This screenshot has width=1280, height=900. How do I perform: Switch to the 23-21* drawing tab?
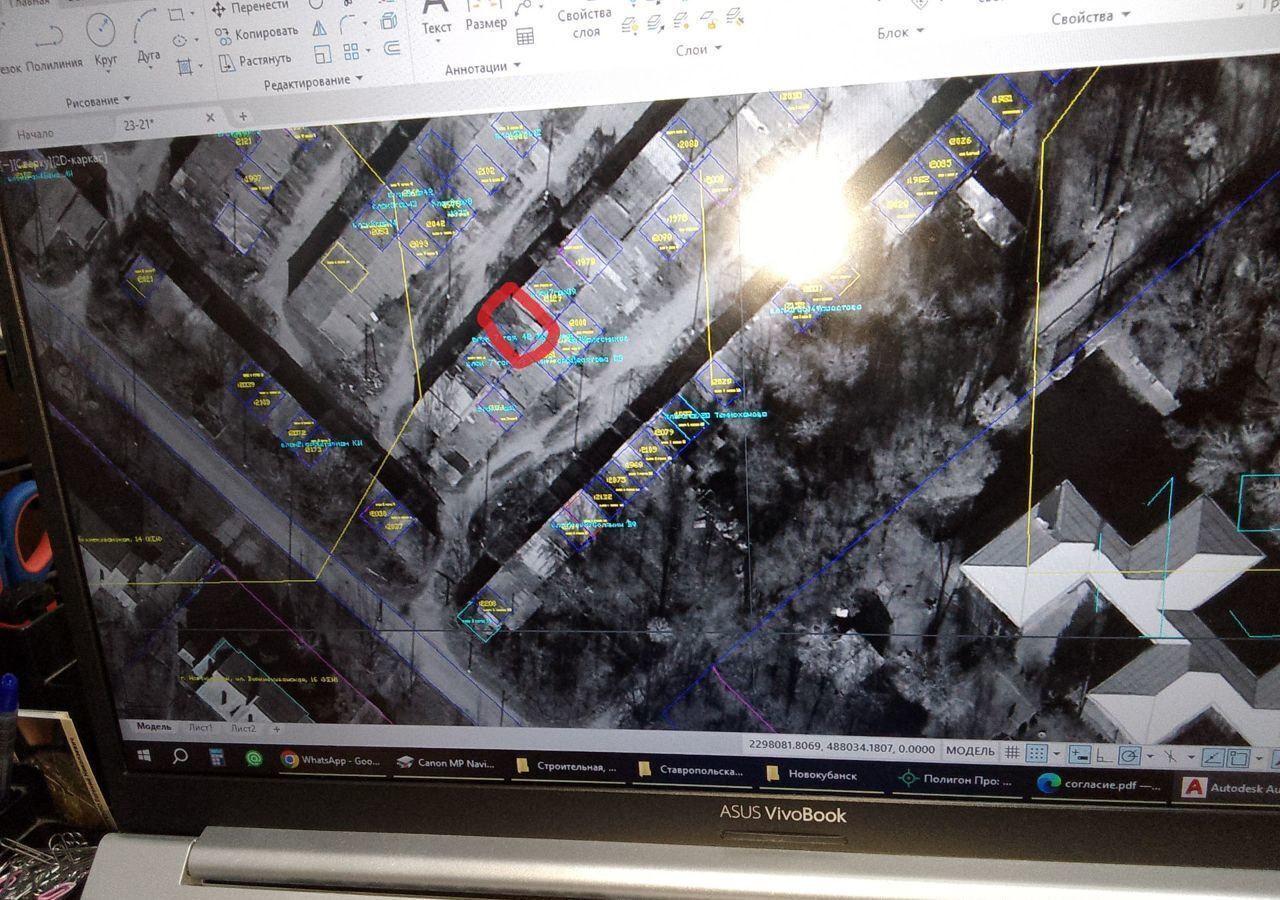(x=137, y=123)
